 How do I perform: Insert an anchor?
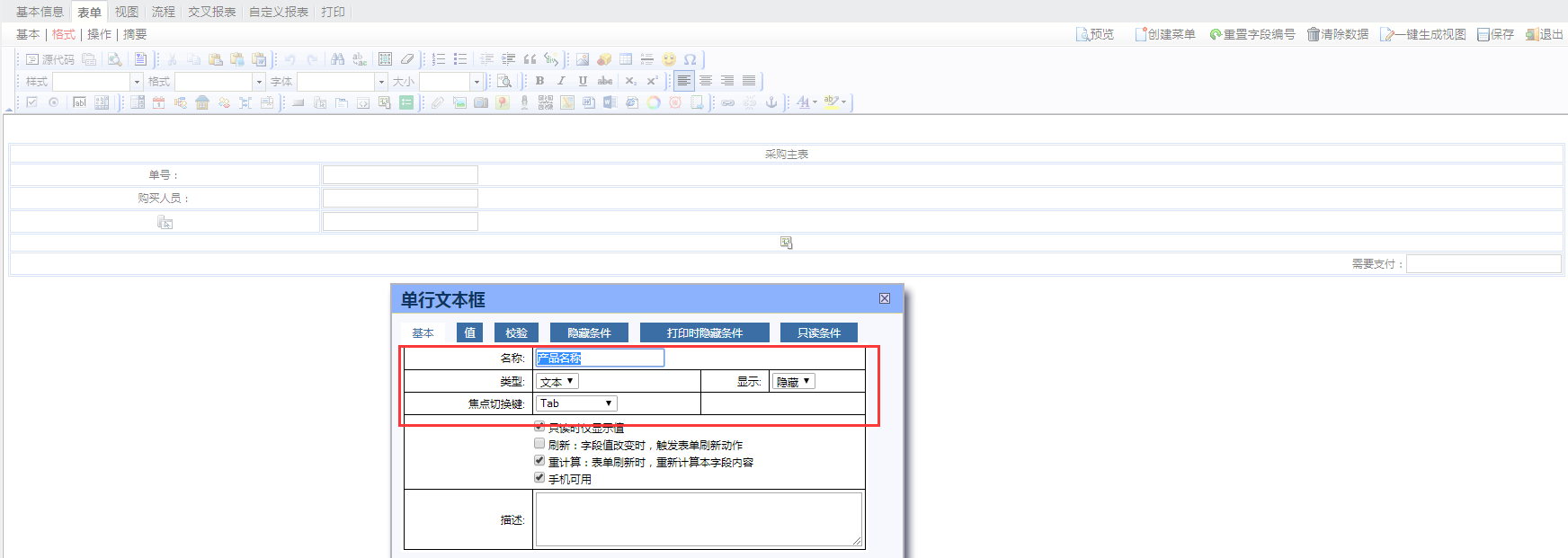point(771,102)
